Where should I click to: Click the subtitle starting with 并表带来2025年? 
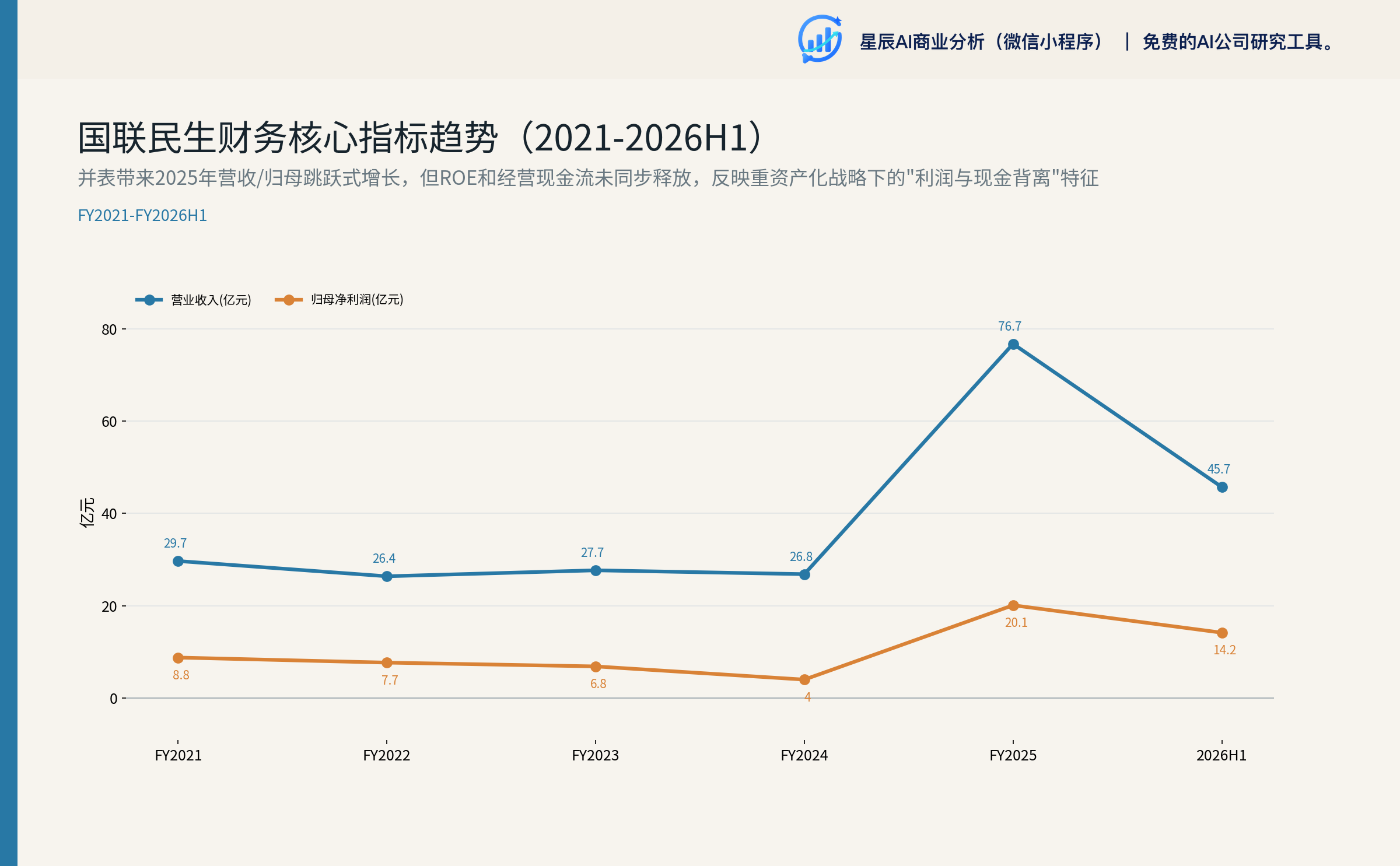click(x=588, y=178)
